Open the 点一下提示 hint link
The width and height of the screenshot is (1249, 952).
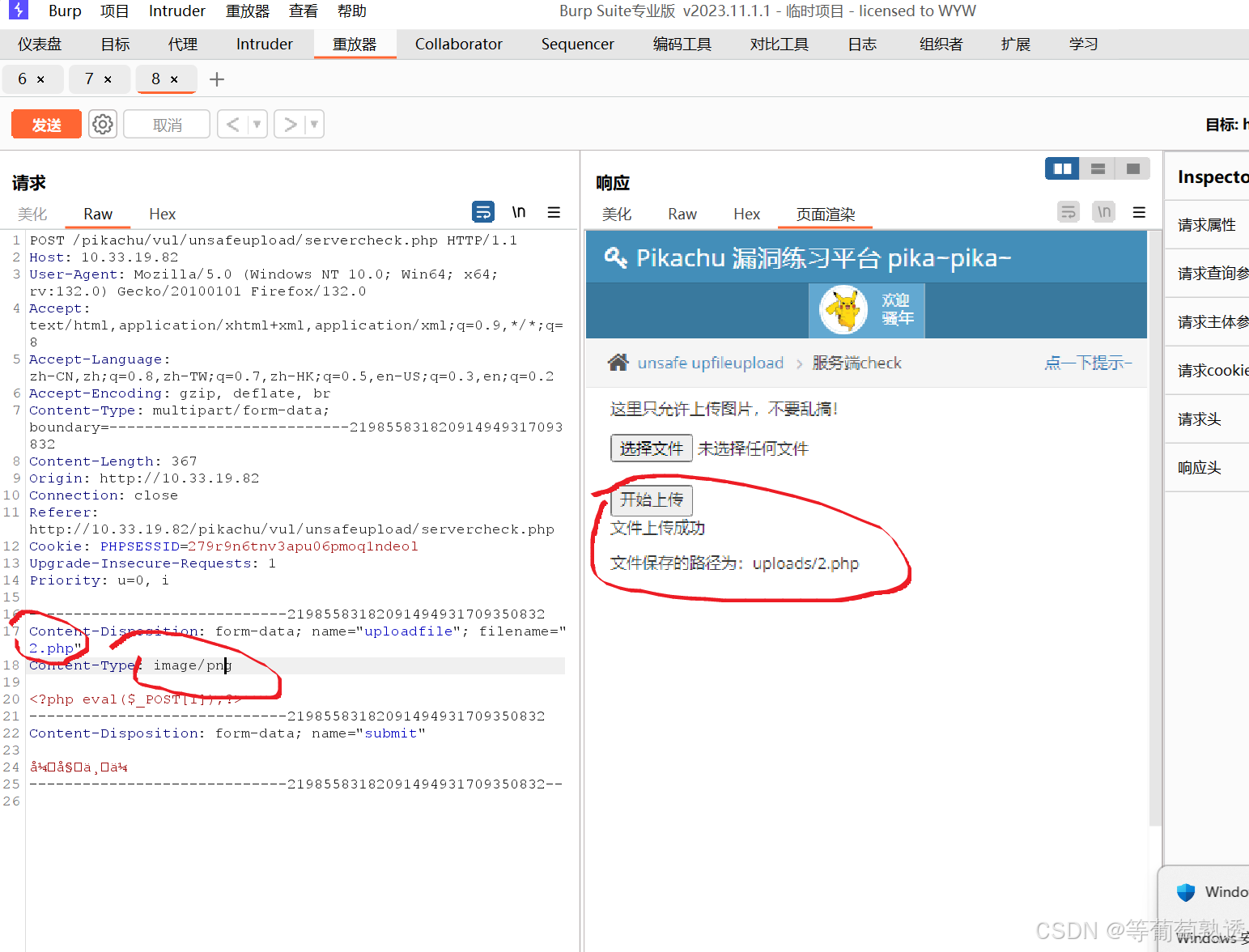coord(1088,363)
